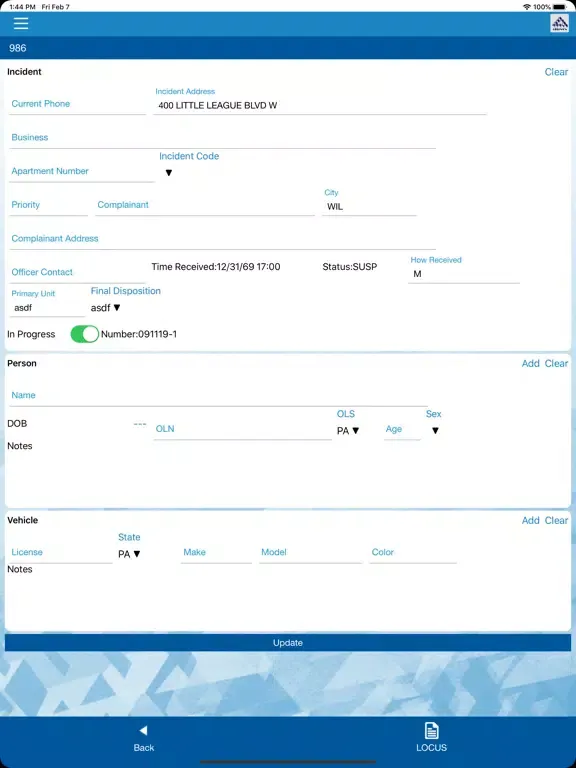Image resolution: width=576 pixels, height=768 pixels.
Task: Add a new Vehicle entry
Action: [x=530, y=520]
